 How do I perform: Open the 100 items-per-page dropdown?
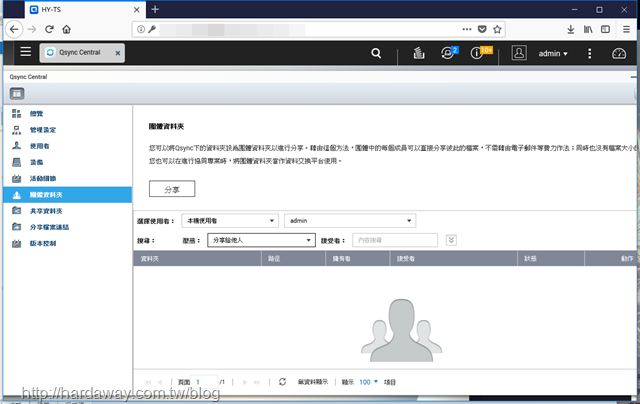pyautogui.click(x=369, y=382)
